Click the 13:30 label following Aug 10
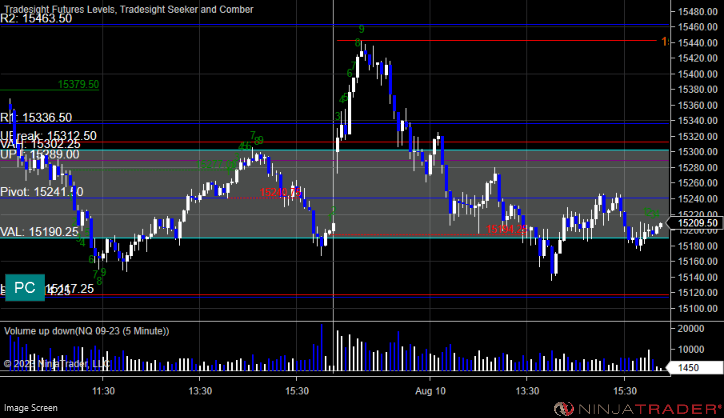 [x=527, y=391]
